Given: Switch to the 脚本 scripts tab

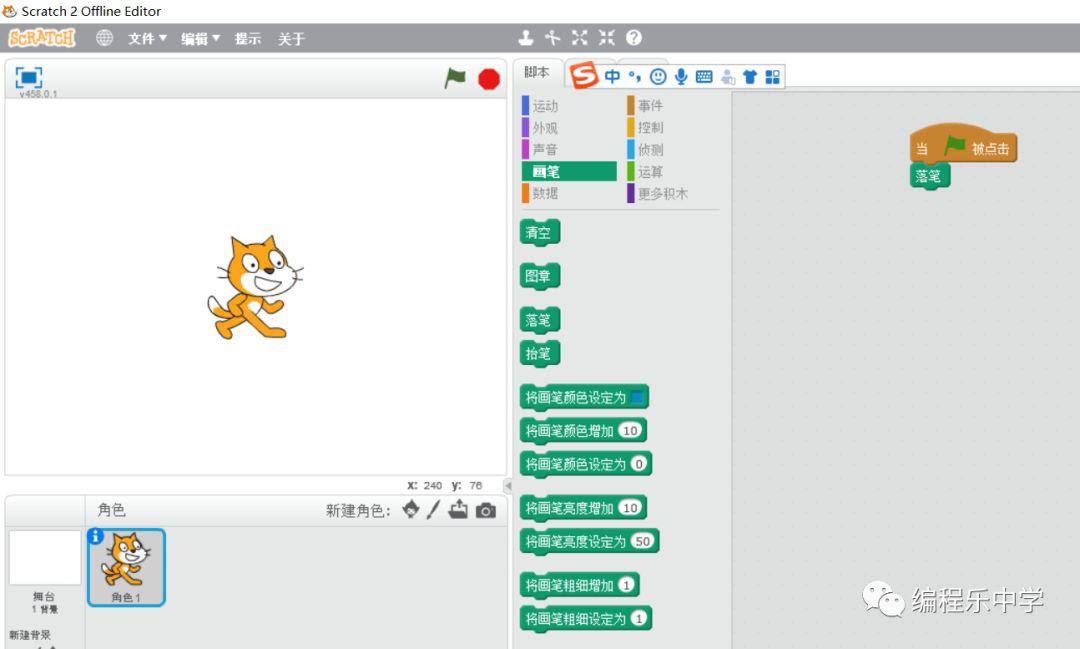Looking at the screenshot, I should (537, 72).
